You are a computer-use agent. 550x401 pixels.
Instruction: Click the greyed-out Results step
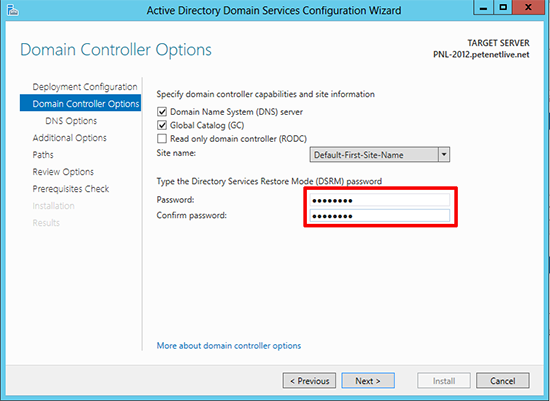(46, 223)
